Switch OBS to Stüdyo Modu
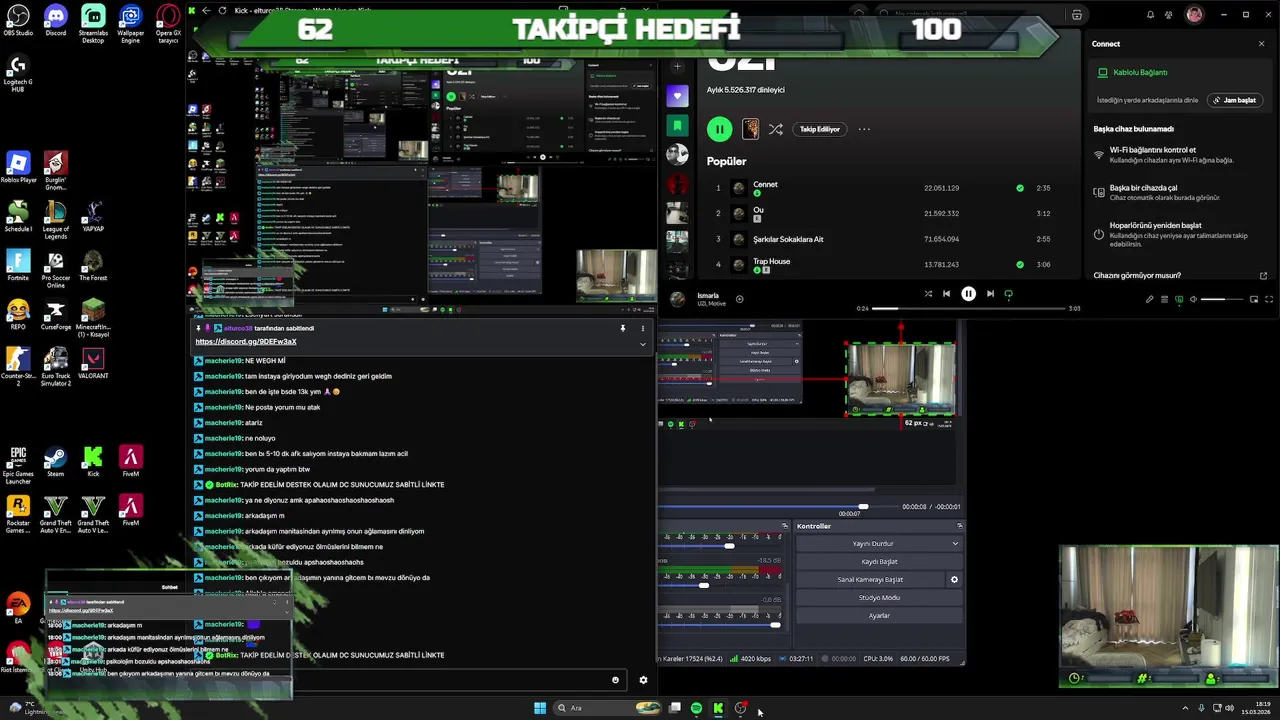Screen dimensions: 1280x720 click(x=879, y=598)
